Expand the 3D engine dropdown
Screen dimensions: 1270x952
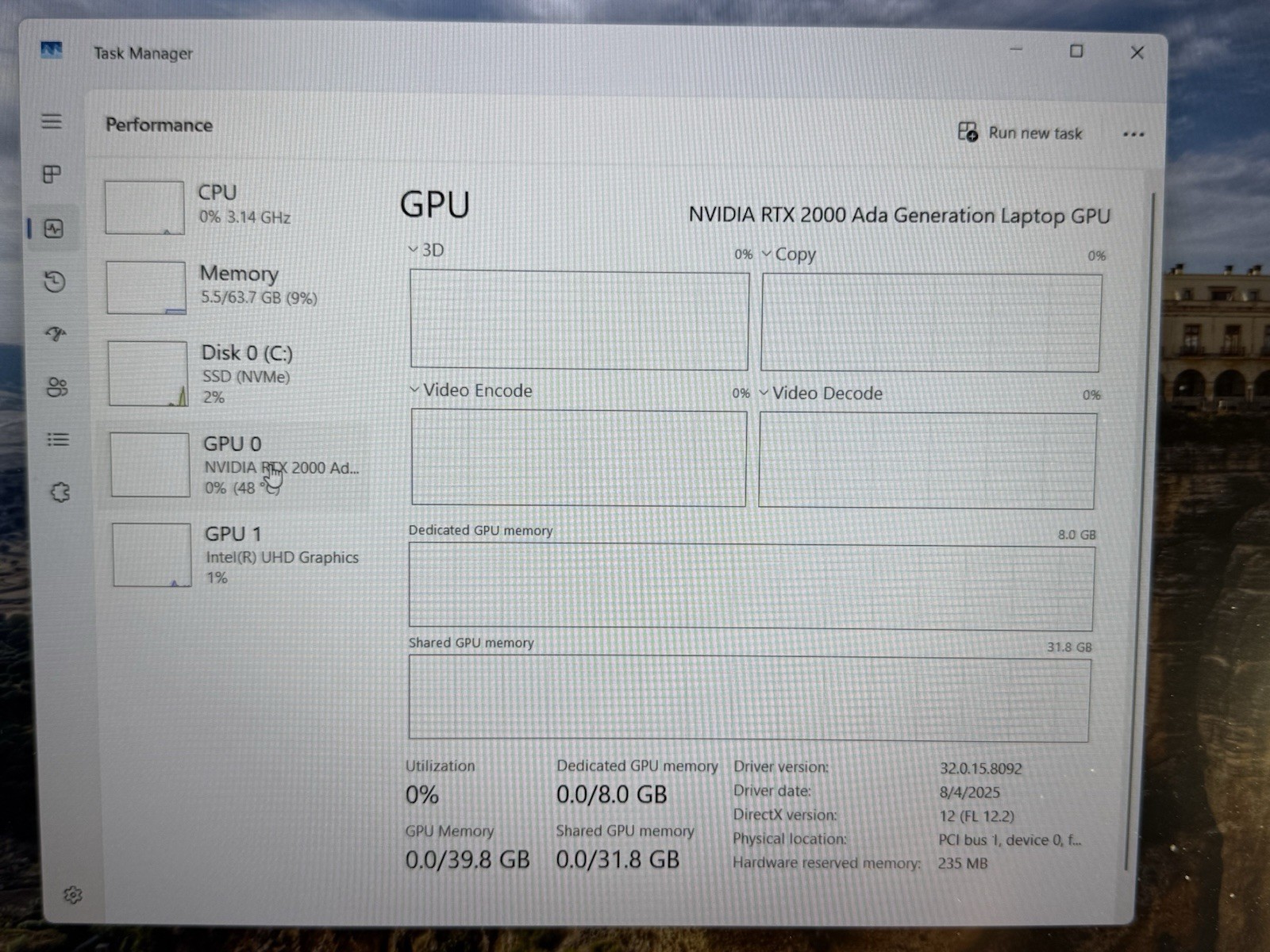(x=414, y=249)
